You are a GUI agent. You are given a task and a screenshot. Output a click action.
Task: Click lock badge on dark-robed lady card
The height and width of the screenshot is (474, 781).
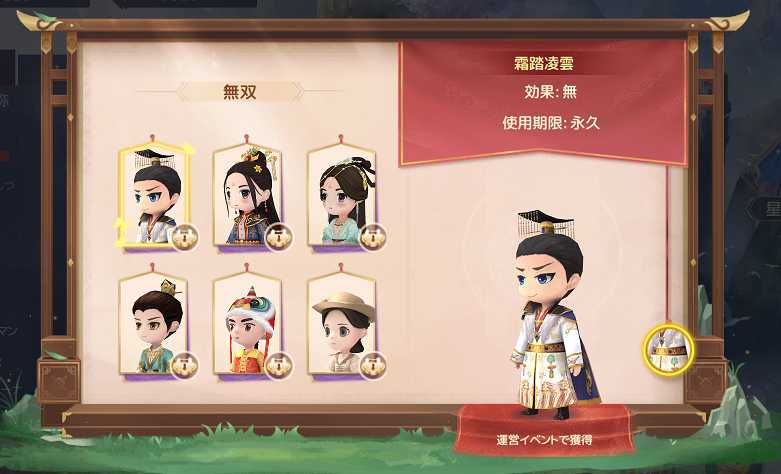[x=279, y=237]
